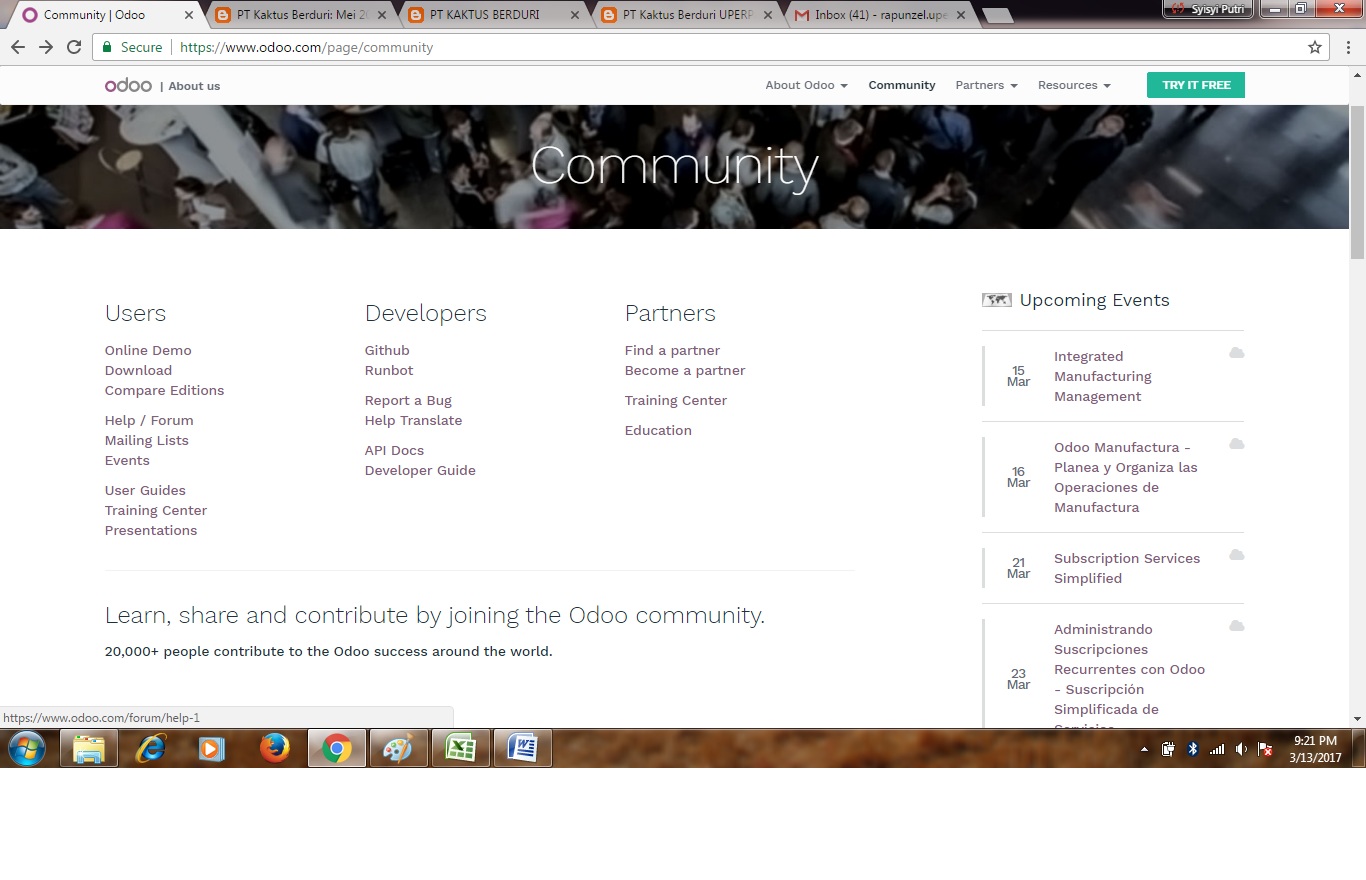The image size is (1366, 880).
Task: Switch to Word in the taskbar
Action: coord(522,748)
